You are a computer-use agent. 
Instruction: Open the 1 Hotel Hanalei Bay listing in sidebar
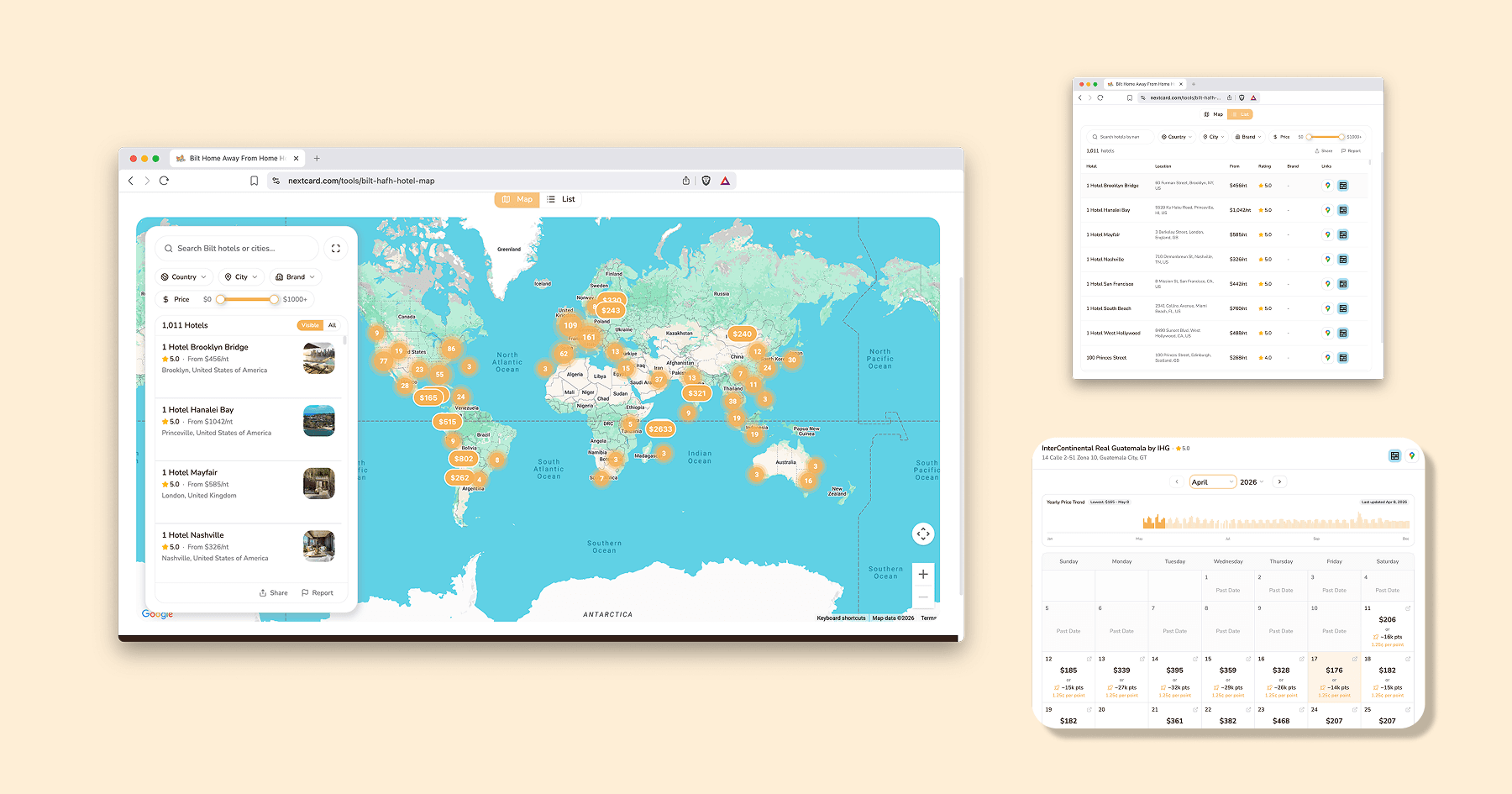click(x=249, y=429)
